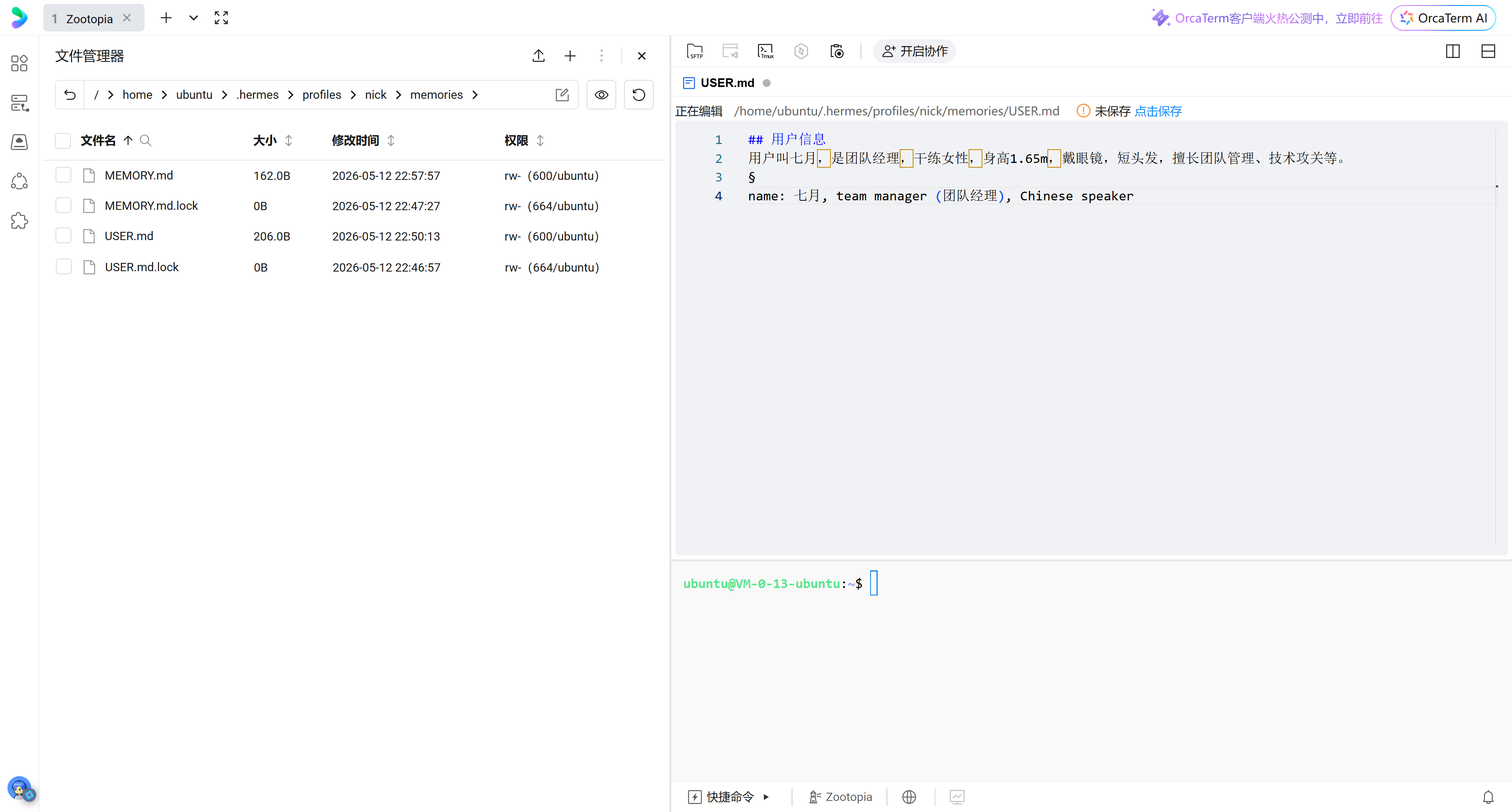Refresh the file list
The image size is (1512, 812).
[x=639, y=95]
